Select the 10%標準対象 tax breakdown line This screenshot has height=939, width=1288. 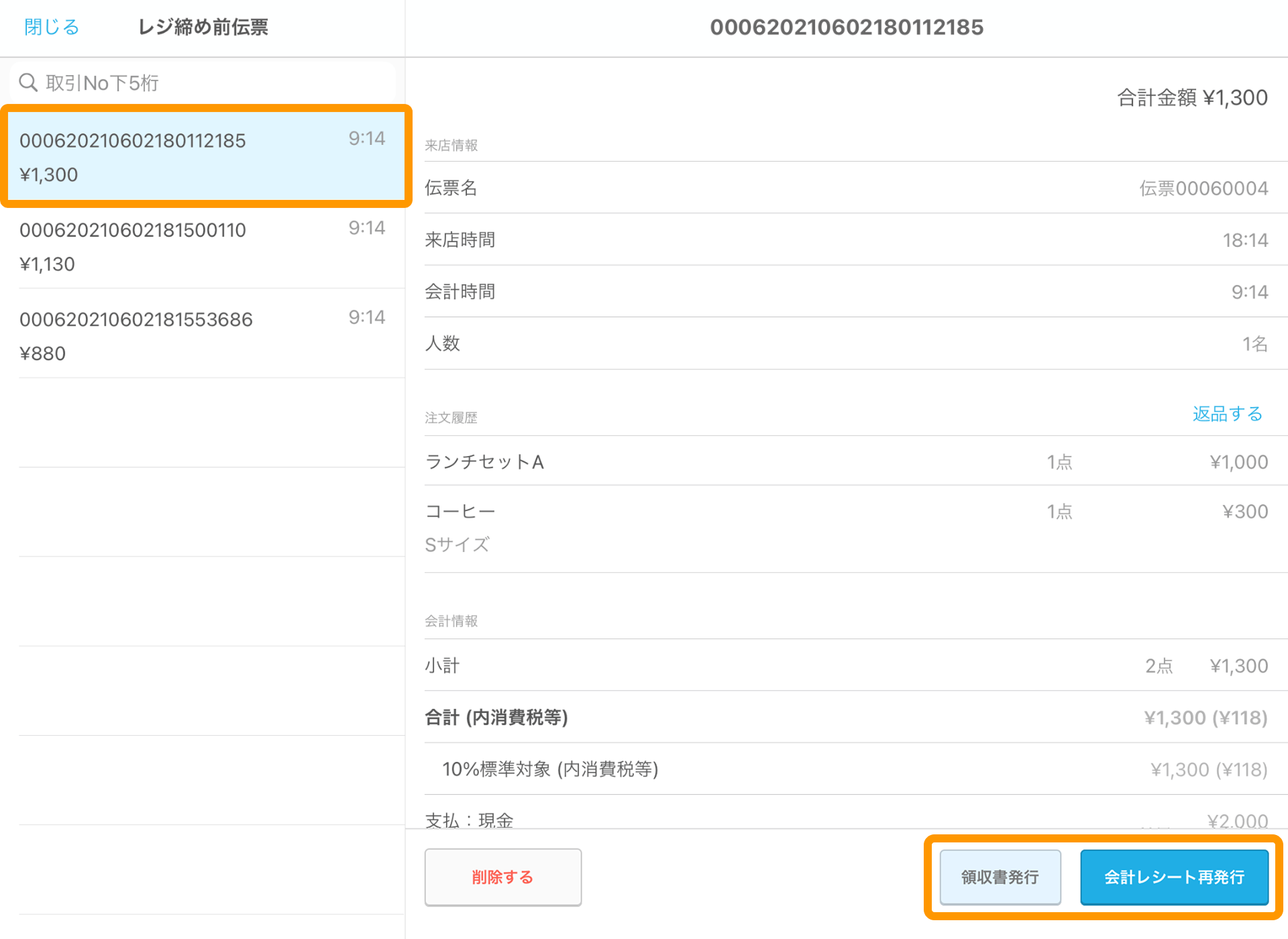pos(845,769)
